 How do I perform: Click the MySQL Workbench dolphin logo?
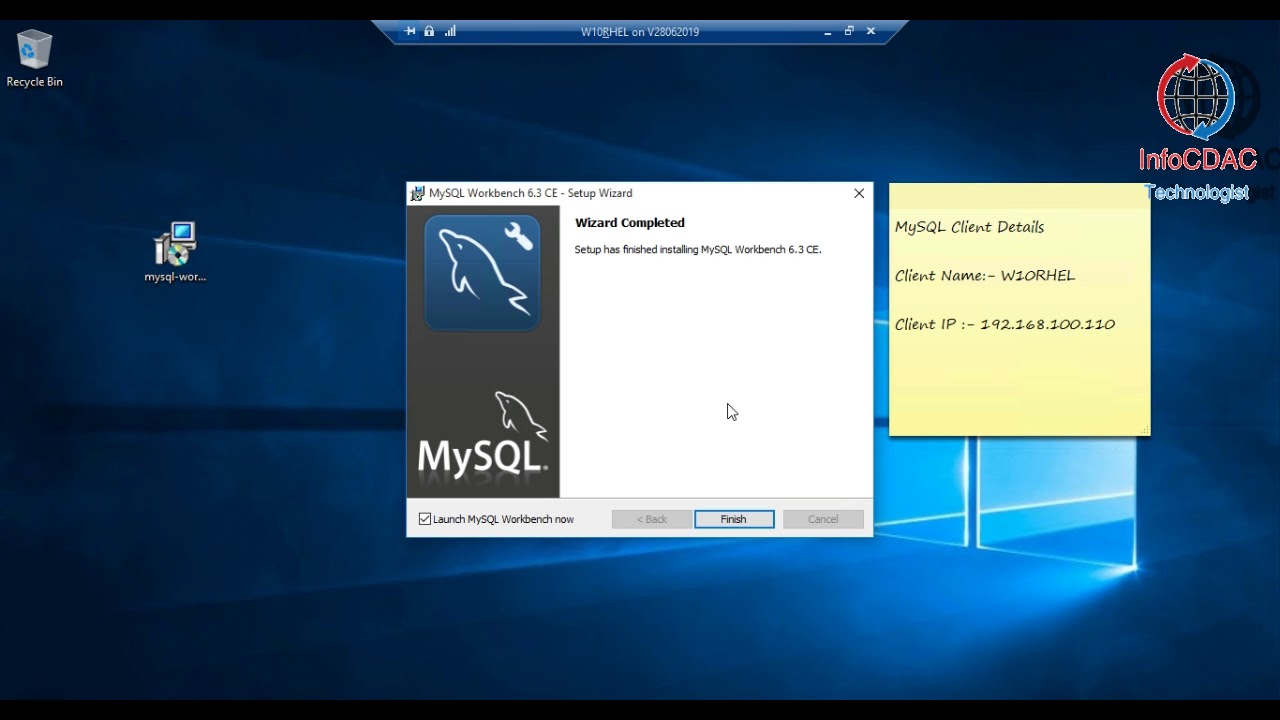482,273
